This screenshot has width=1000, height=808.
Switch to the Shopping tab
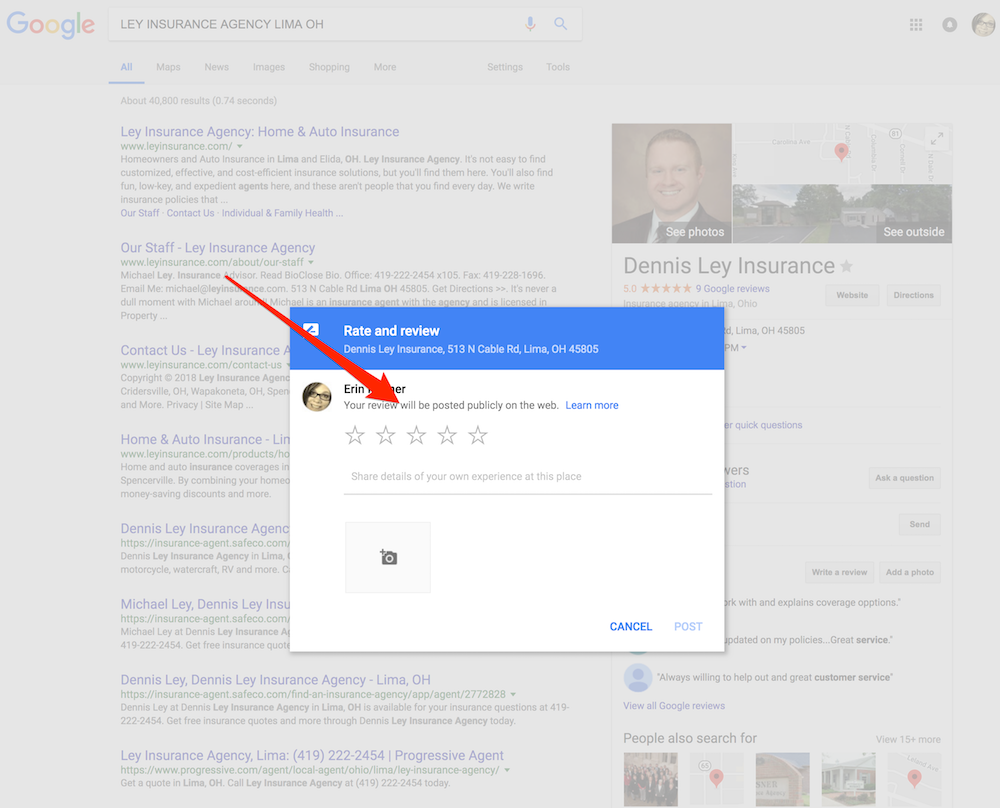click(x=329, y=67)
